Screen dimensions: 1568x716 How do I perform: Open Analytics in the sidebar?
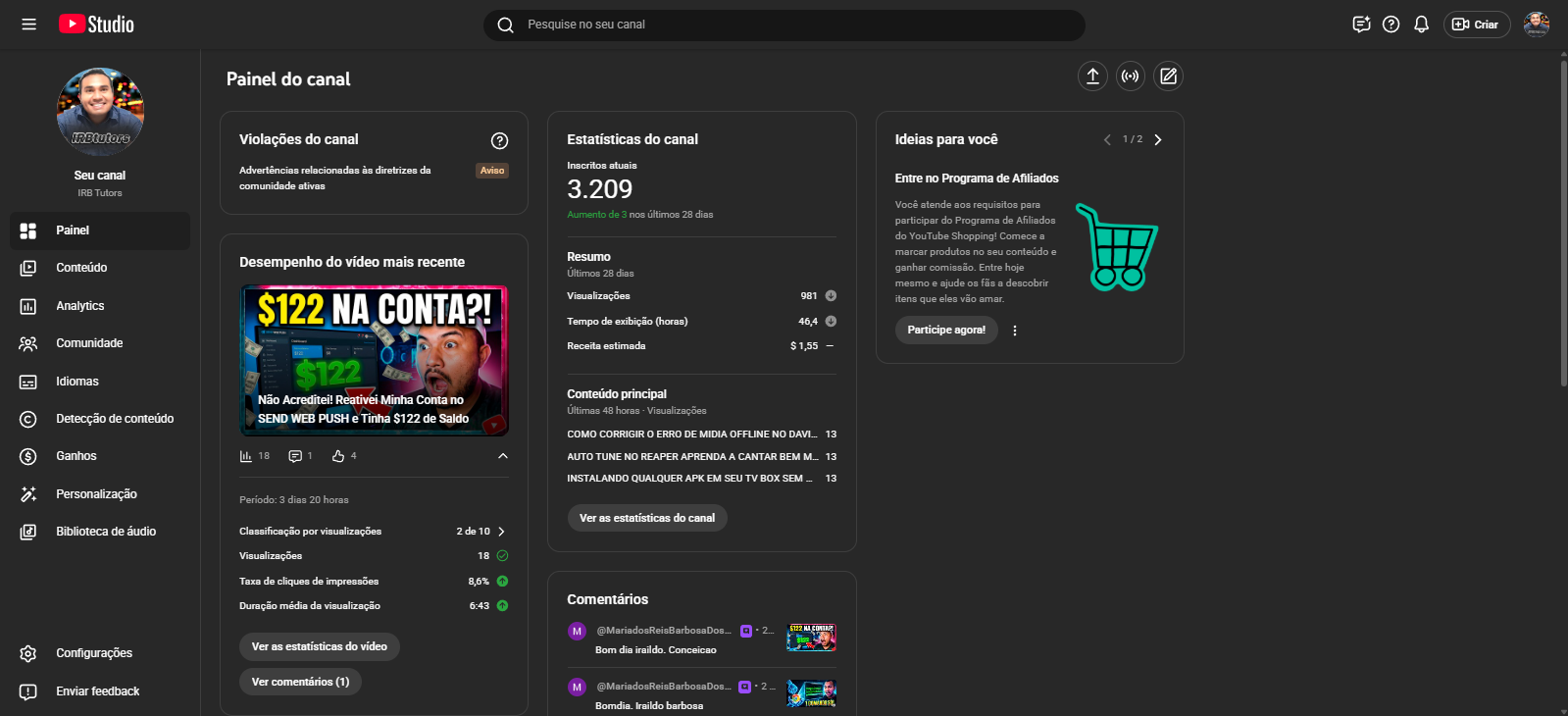click(x=80, y=306)
